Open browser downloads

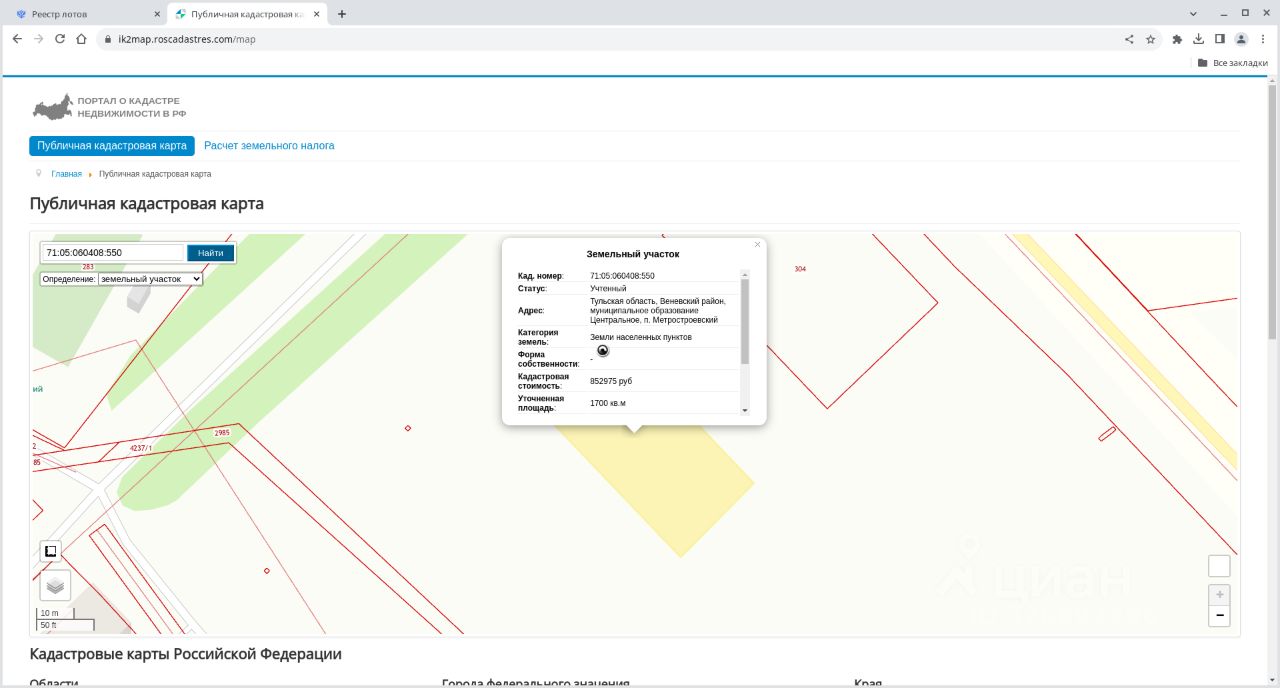[x=1198, y=39]
